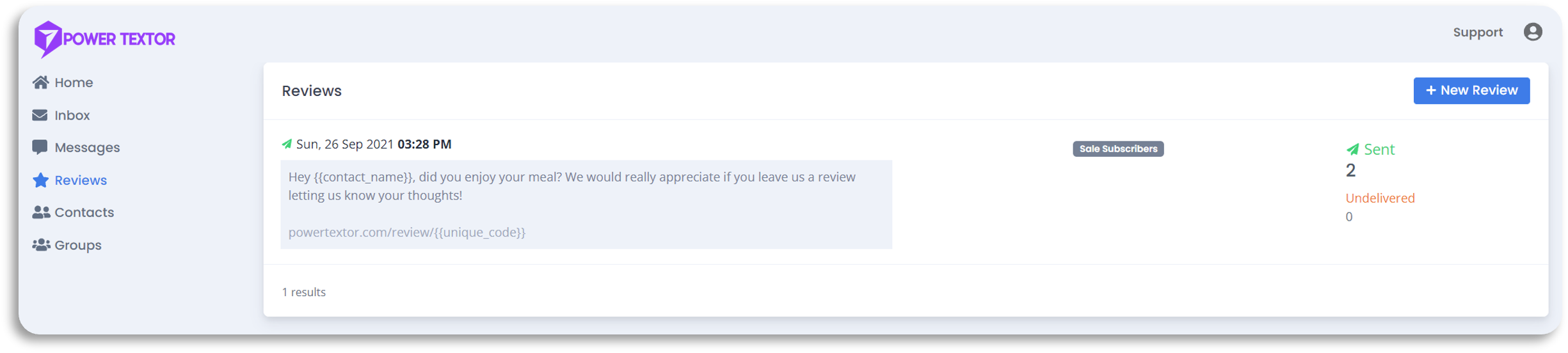1568x353 pixels.
Task: Click the Undelivered count label
Action: click(1379, 198)
